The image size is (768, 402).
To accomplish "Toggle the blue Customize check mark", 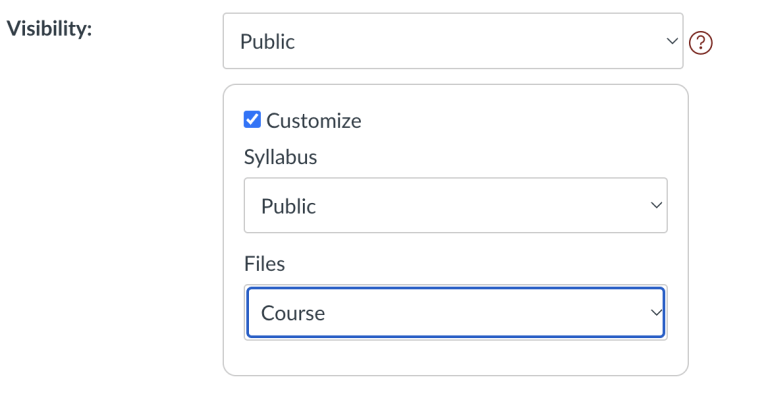I will [253, 120].
